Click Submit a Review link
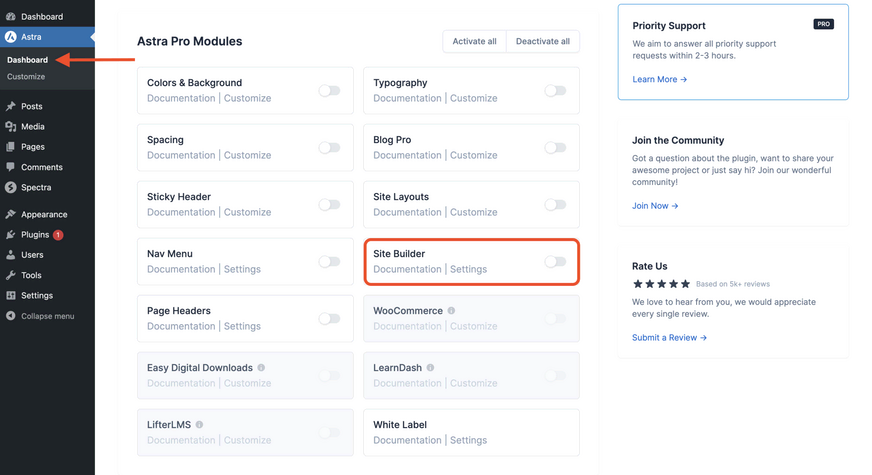Screen dimensions: 872x475 (x=669, y=338)
